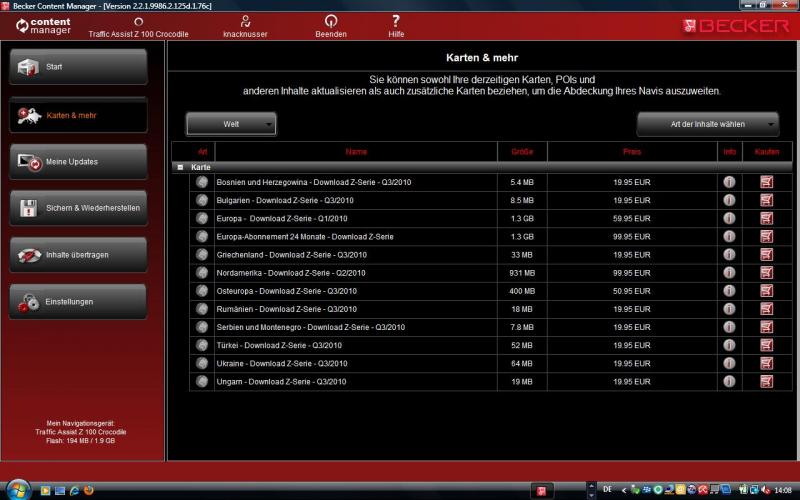This screenshot has height=500, width=800.
Task: Open info for Nordamerika map
Action: pos(729,272)
